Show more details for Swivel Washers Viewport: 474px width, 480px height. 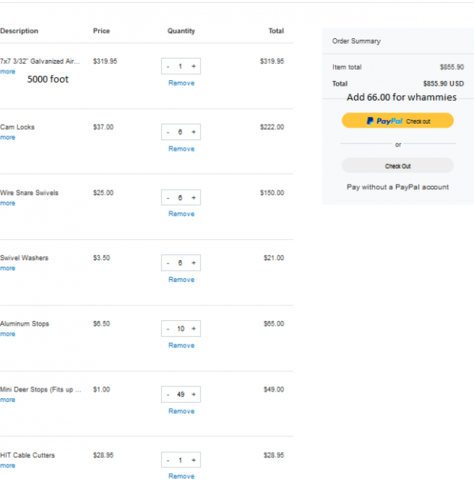(8, 268)
